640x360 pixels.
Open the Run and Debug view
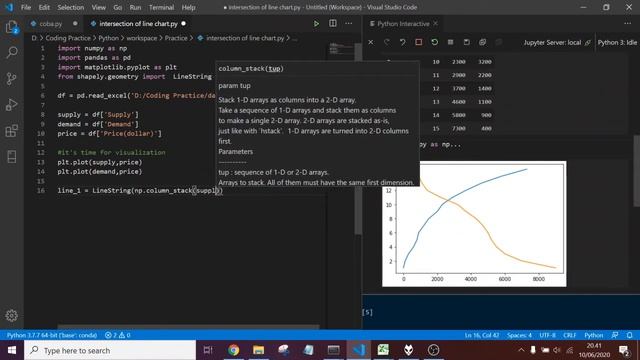tap(11, 105)
